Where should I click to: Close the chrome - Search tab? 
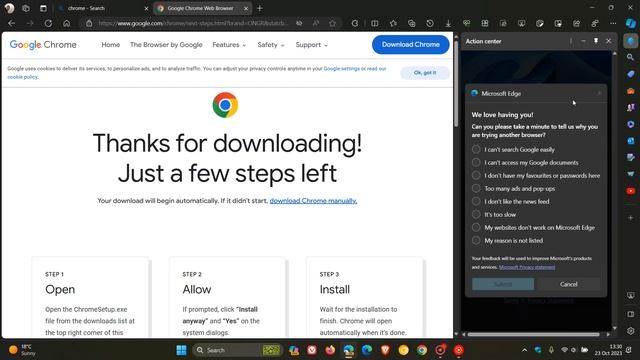coord(147,8)
